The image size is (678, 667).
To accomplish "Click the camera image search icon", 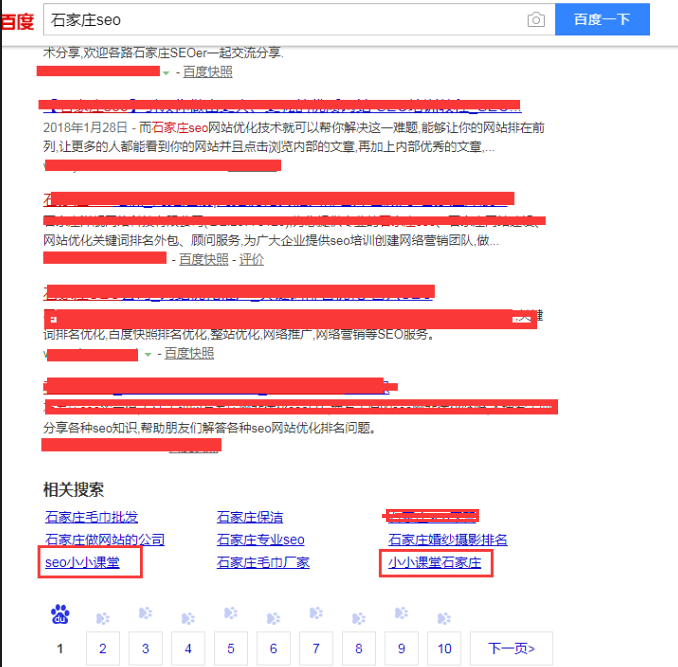I will pyautogui.click(x=536, y=19).
